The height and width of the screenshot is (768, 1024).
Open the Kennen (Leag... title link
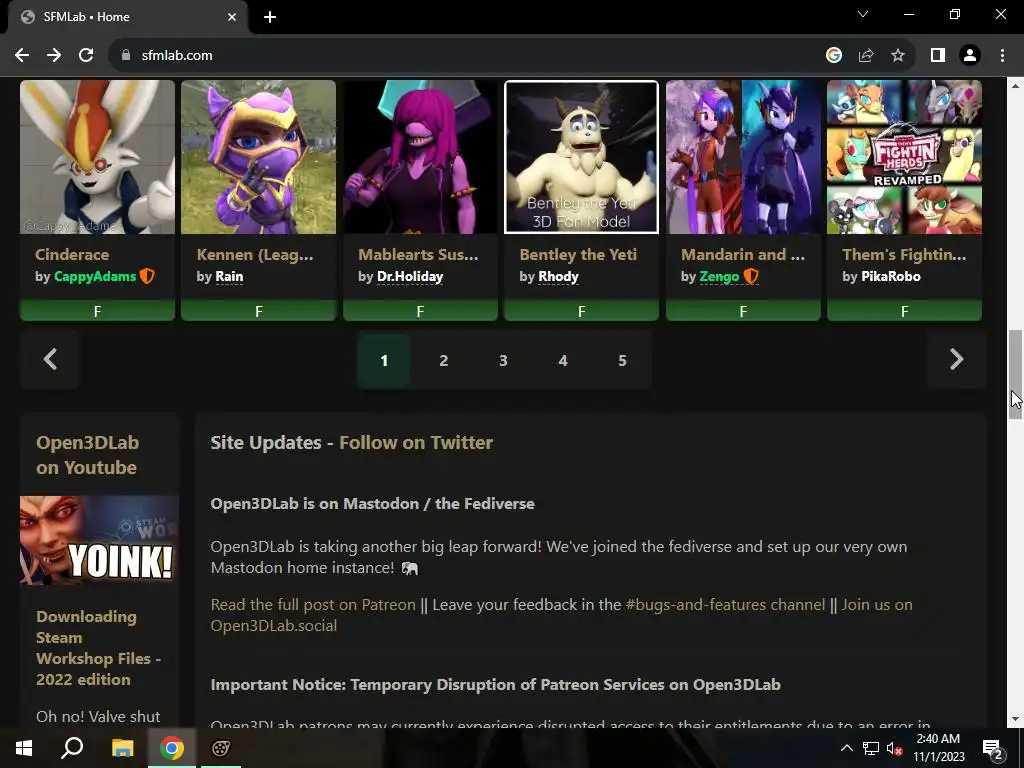click(255, 255)
